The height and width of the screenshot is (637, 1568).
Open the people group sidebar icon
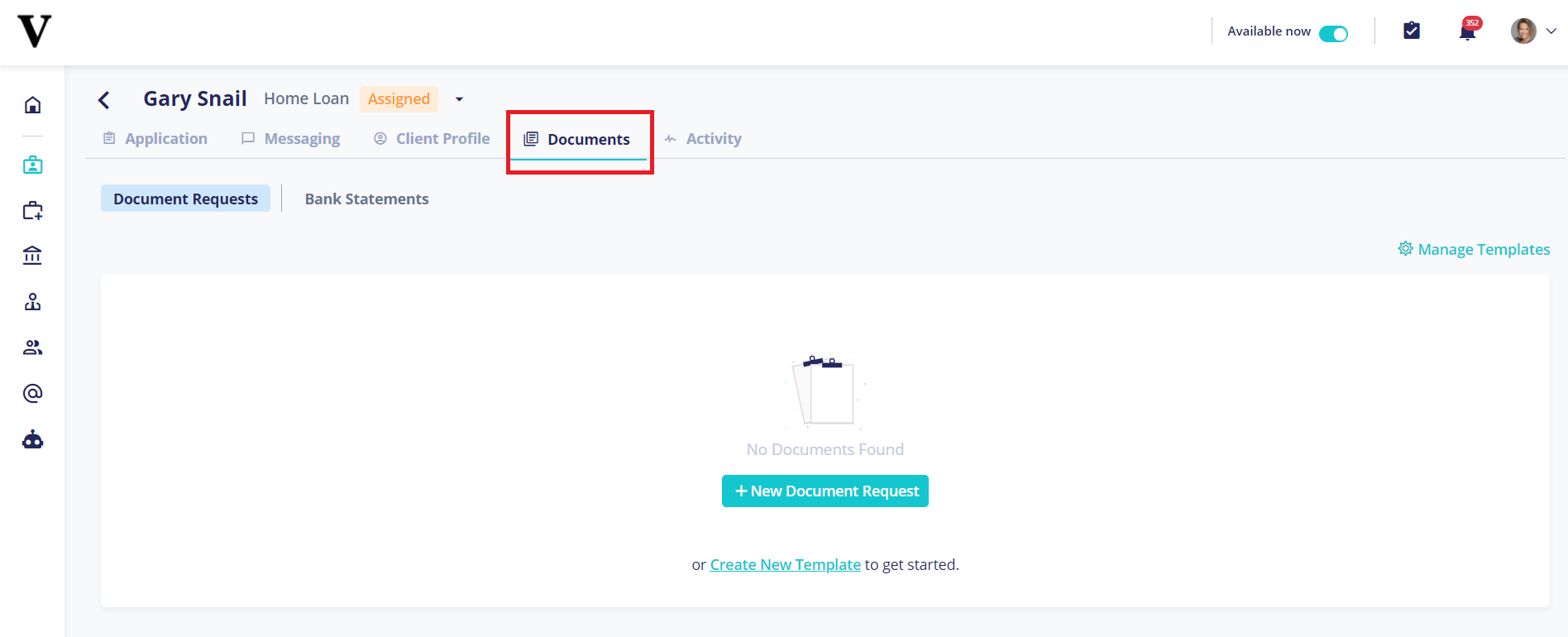pos(32,347)
